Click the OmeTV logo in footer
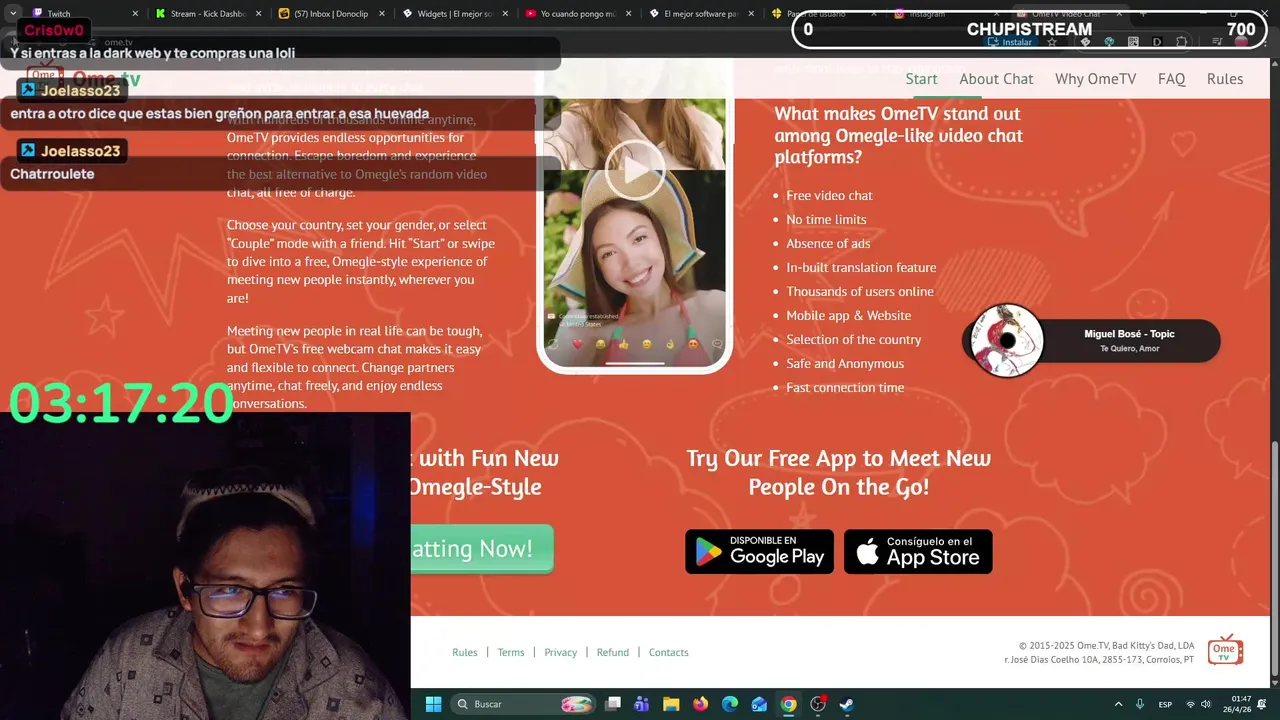This screenshot has height=720, width=1280. tap(1225, 650)
